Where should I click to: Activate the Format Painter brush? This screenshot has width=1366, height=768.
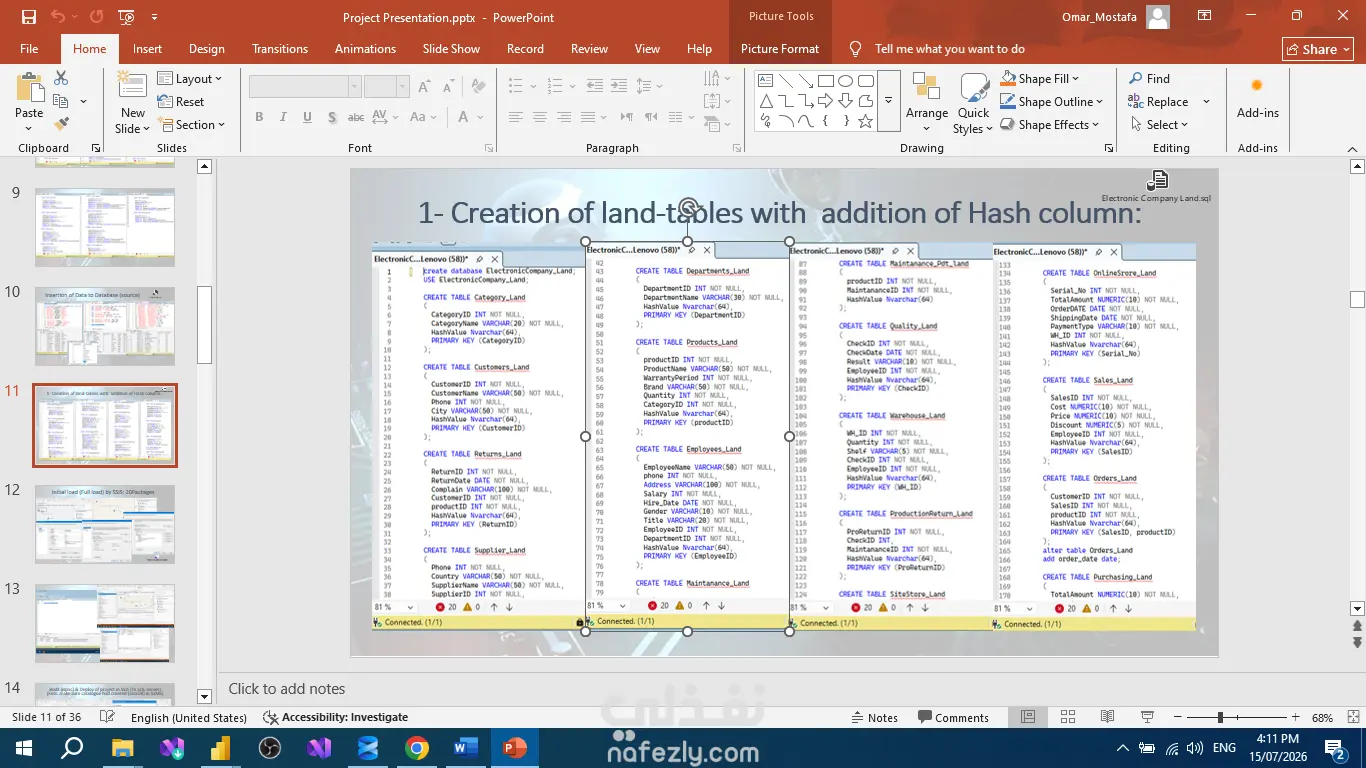click(61, 124)
